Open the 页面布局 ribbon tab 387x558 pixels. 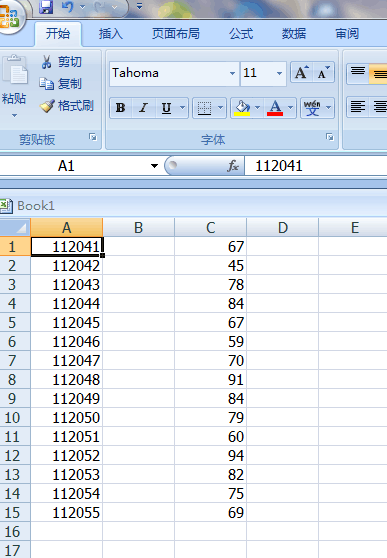coord(176,34)
